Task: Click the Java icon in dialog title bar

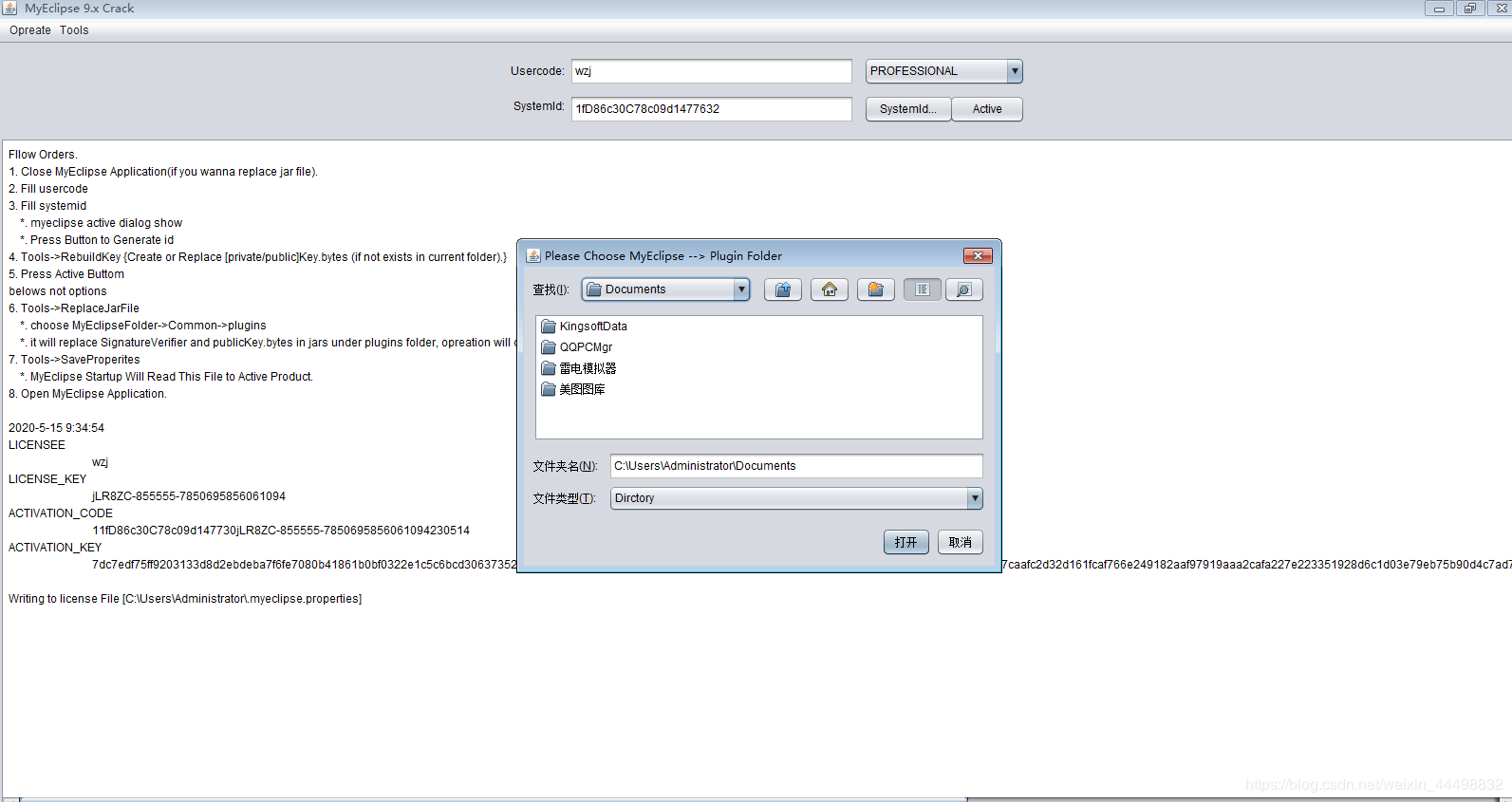Action: tap(533, 256)
